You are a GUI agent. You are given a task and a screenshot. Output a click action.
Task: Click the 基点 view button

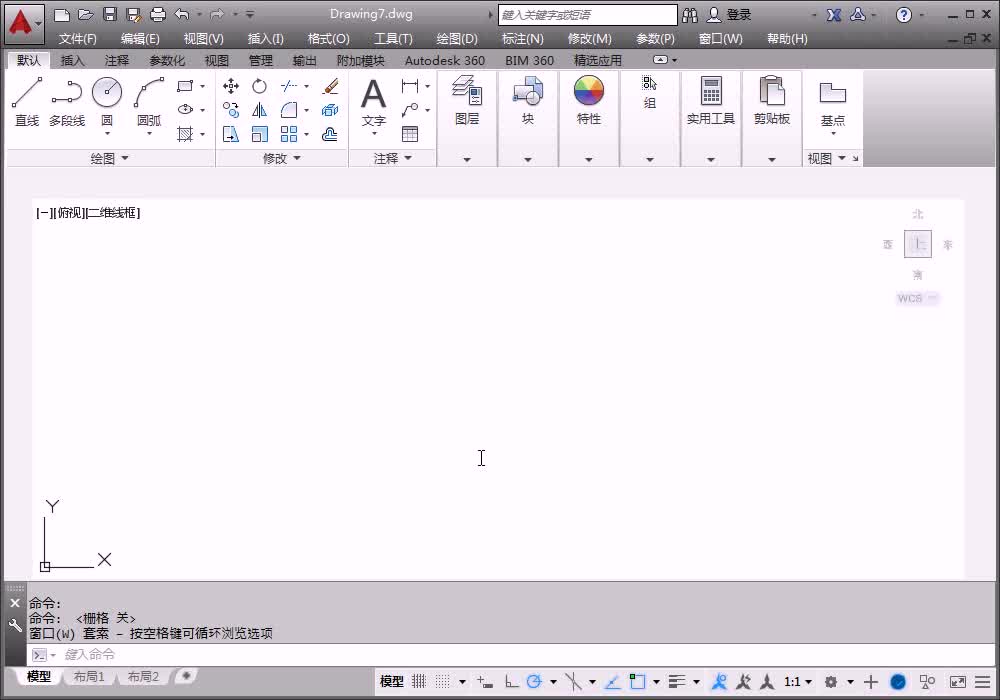coord(832,103)
